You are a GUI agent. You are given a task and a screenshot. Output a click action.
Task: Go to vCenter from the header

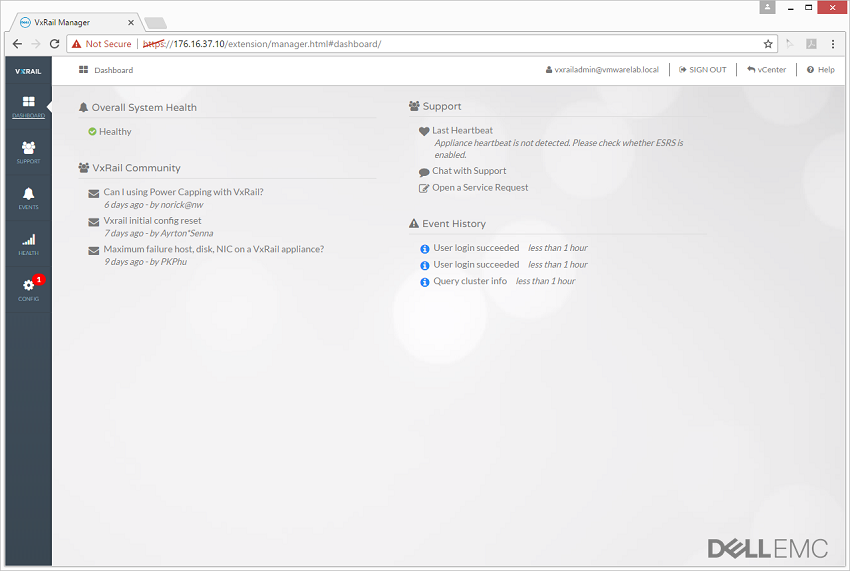click(x=767, y=69)
